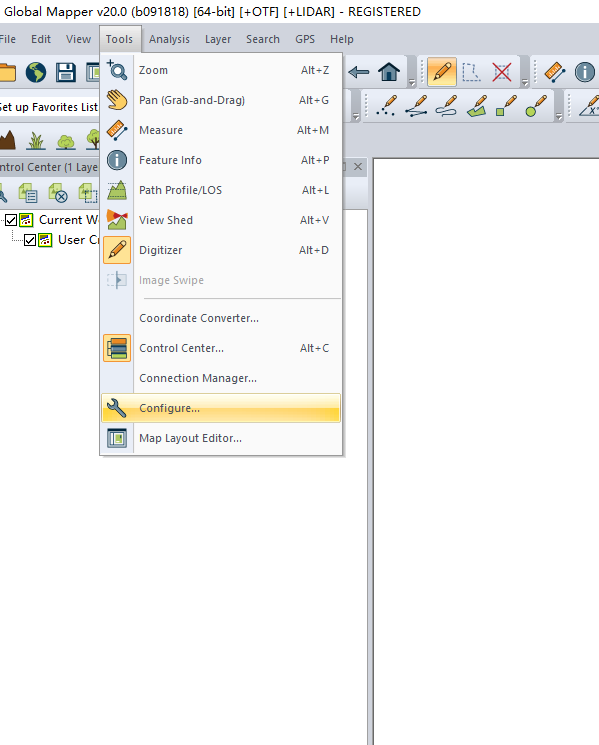Click the Open Data File folder icon
This screenshot has height=745, width=599.
point(8,73)
